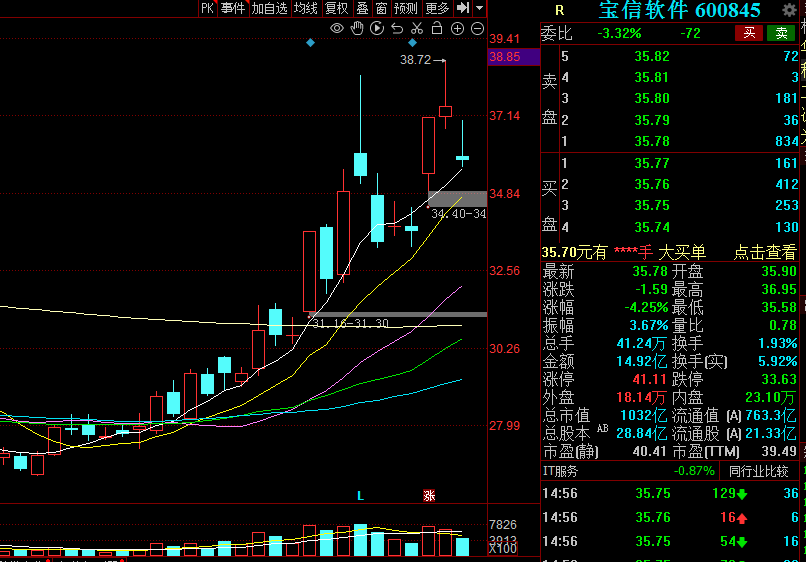Image resolution: width=806 pixels, height=562 pixels.
Task: Toggle the chart lock icon
Action: [437, 28]
